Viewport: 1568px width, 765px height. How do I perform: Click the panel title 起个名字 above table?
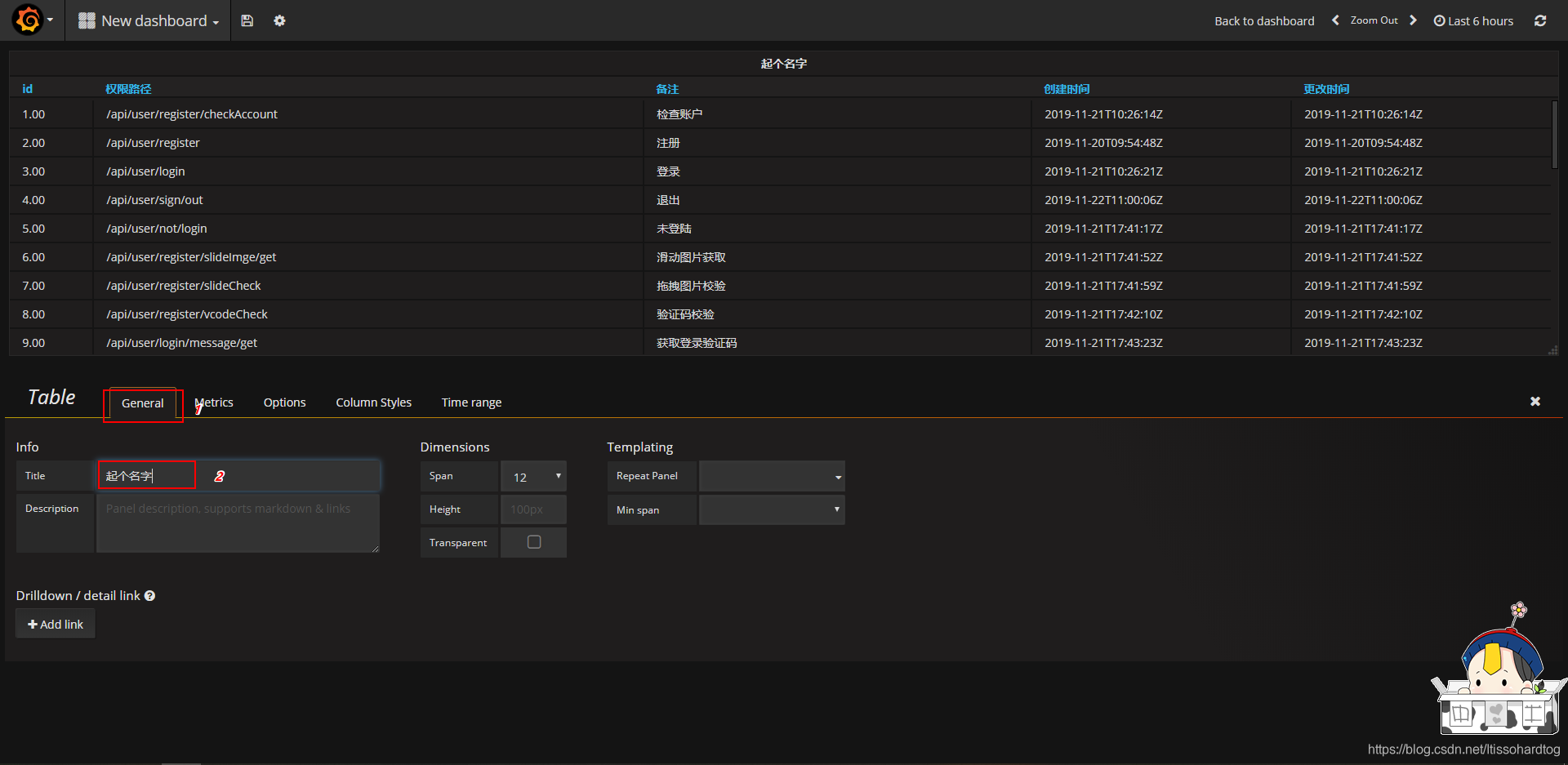[784, 64]
